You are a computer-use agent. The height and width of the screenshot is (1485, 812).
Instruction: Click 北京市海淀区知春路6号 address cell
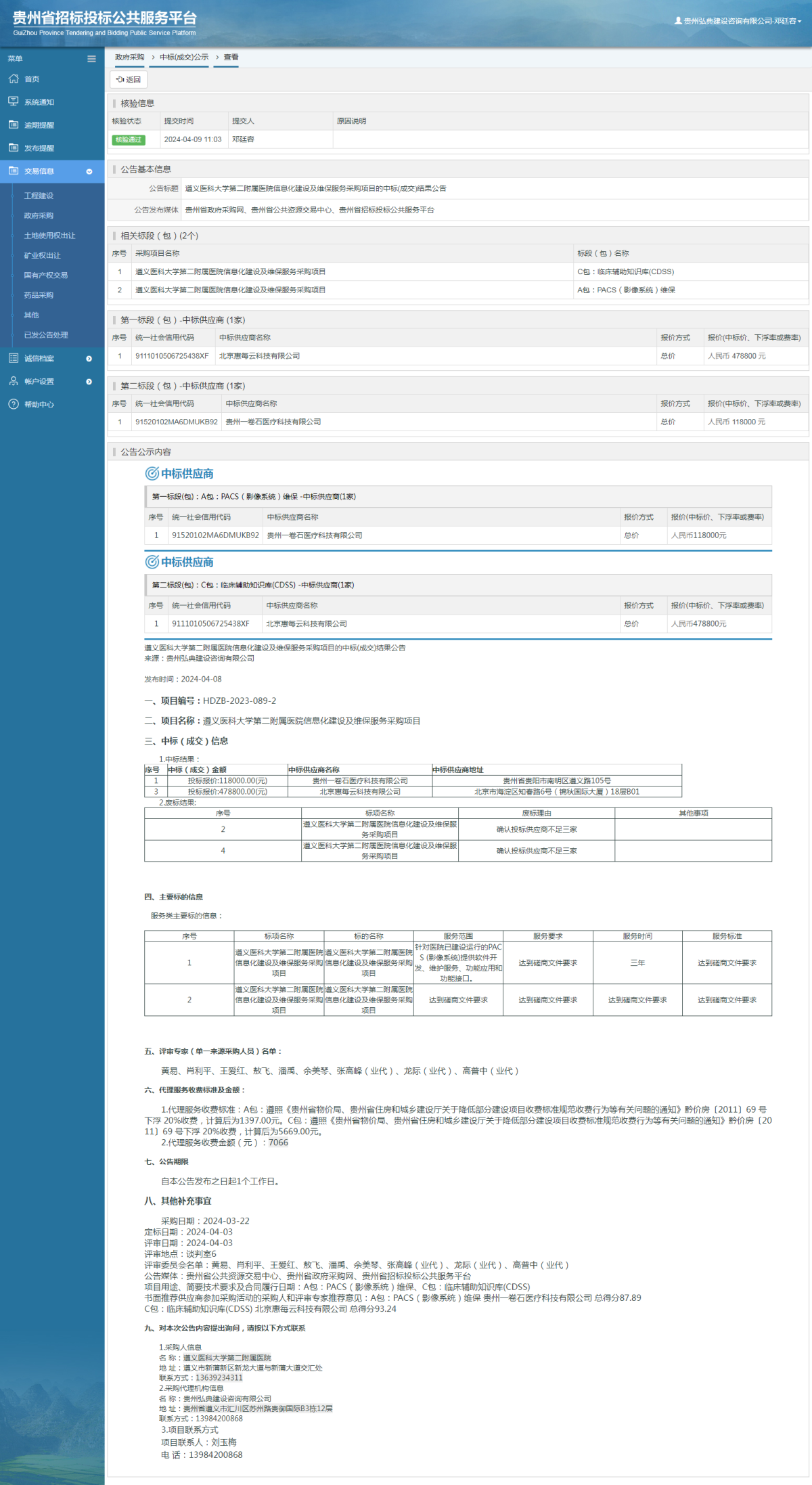pos(557,791)
